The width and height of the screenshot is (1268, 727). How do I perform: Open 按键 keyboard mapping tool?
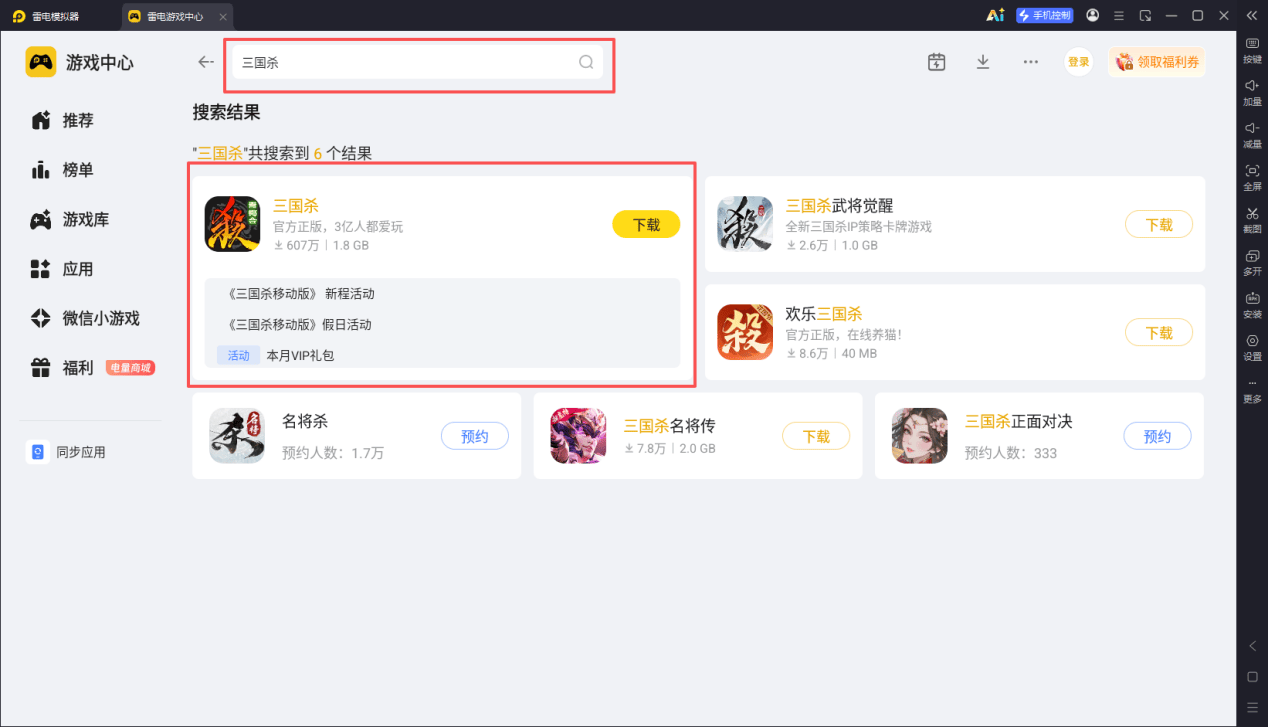pos(1252,50)
